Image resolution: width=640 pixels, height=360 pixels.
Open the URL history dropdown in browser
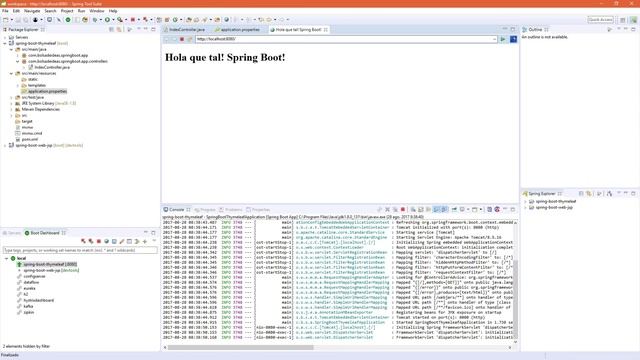click(494, 39)
